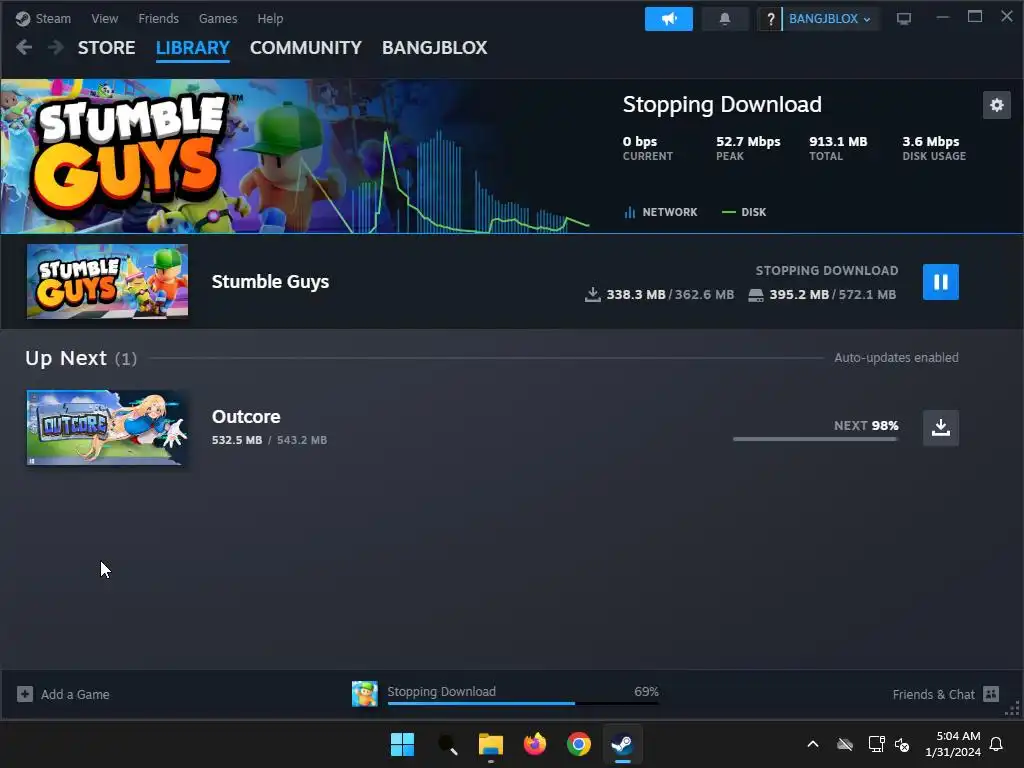Open the Friends & Chat grid icon
Screen dimensions: 1024x768
(991, 694)
